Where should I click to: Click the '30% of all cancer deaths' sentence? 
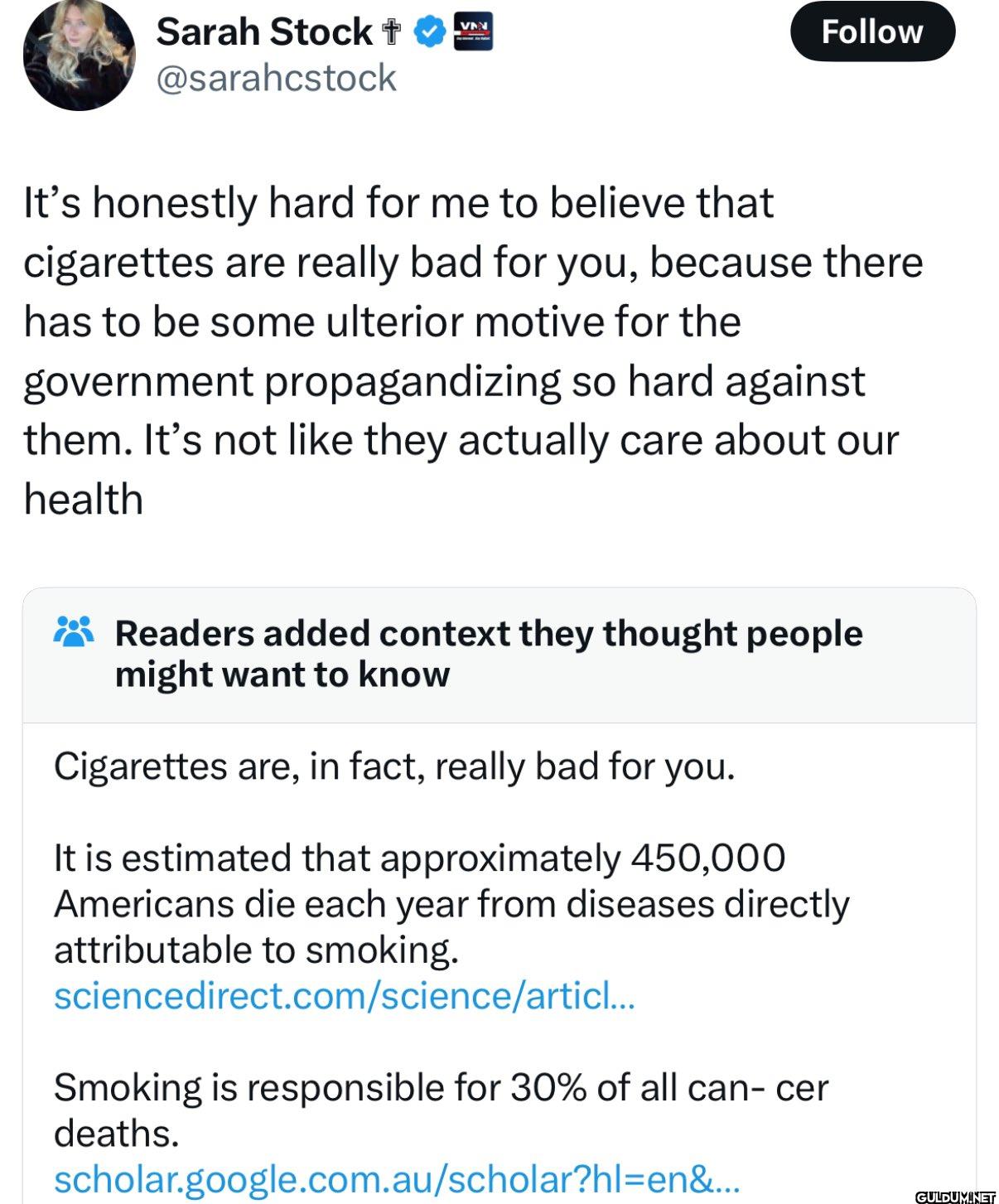coord(441,1110)
